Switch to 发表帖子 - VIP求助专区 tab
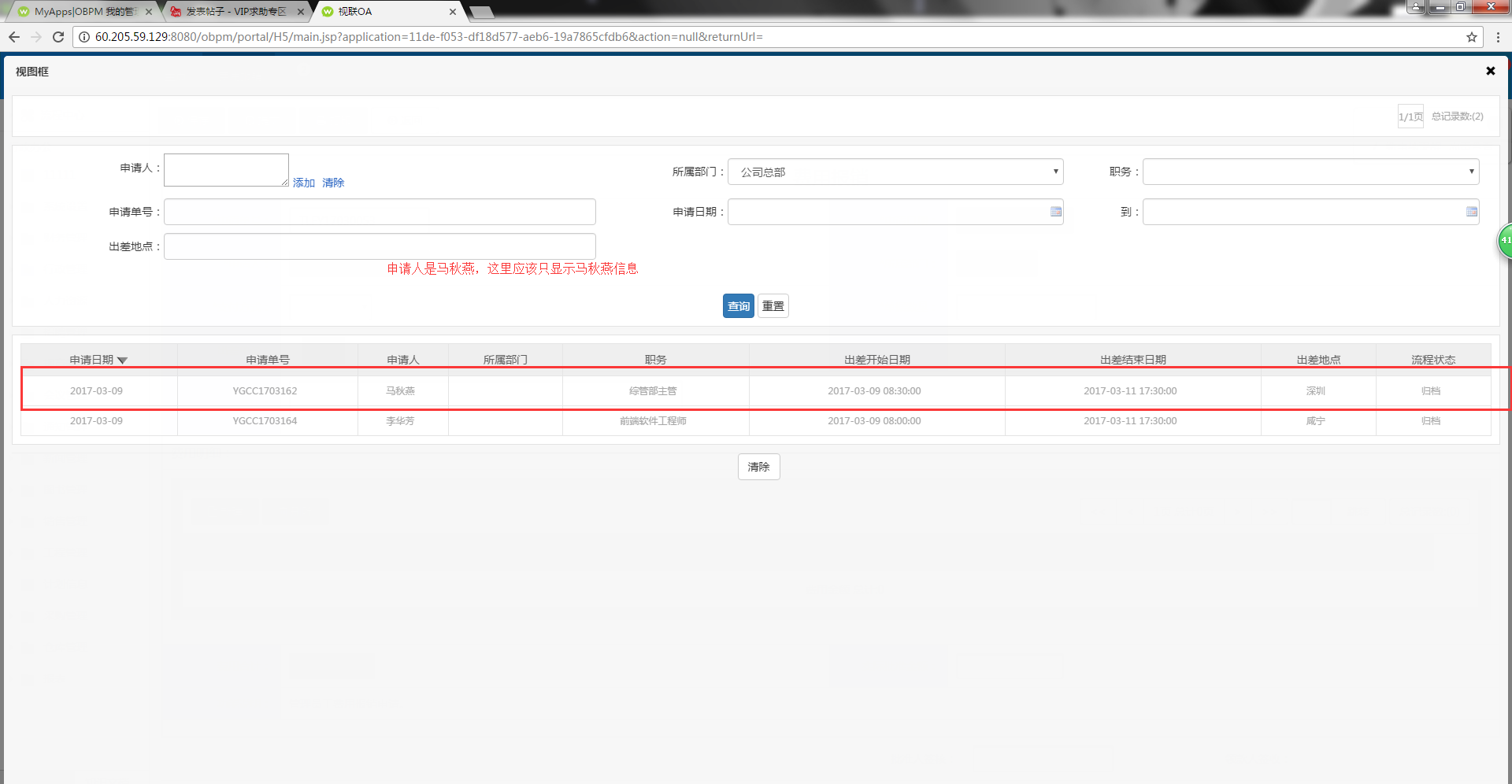Viewport: 1512px width, 784px height. click(236, 12)
